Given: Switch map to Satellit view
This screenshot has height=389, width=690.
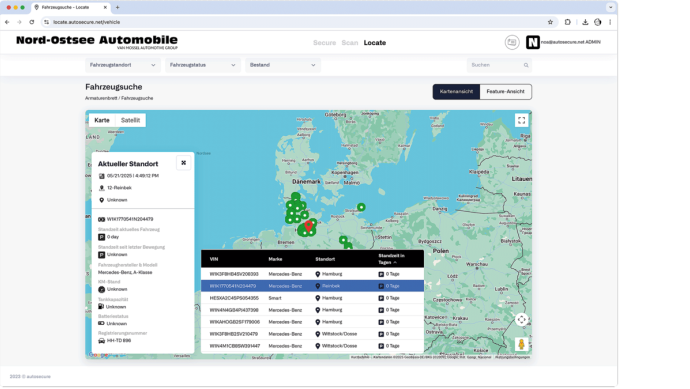Looking at the screenshot, I should click(130, 120).
